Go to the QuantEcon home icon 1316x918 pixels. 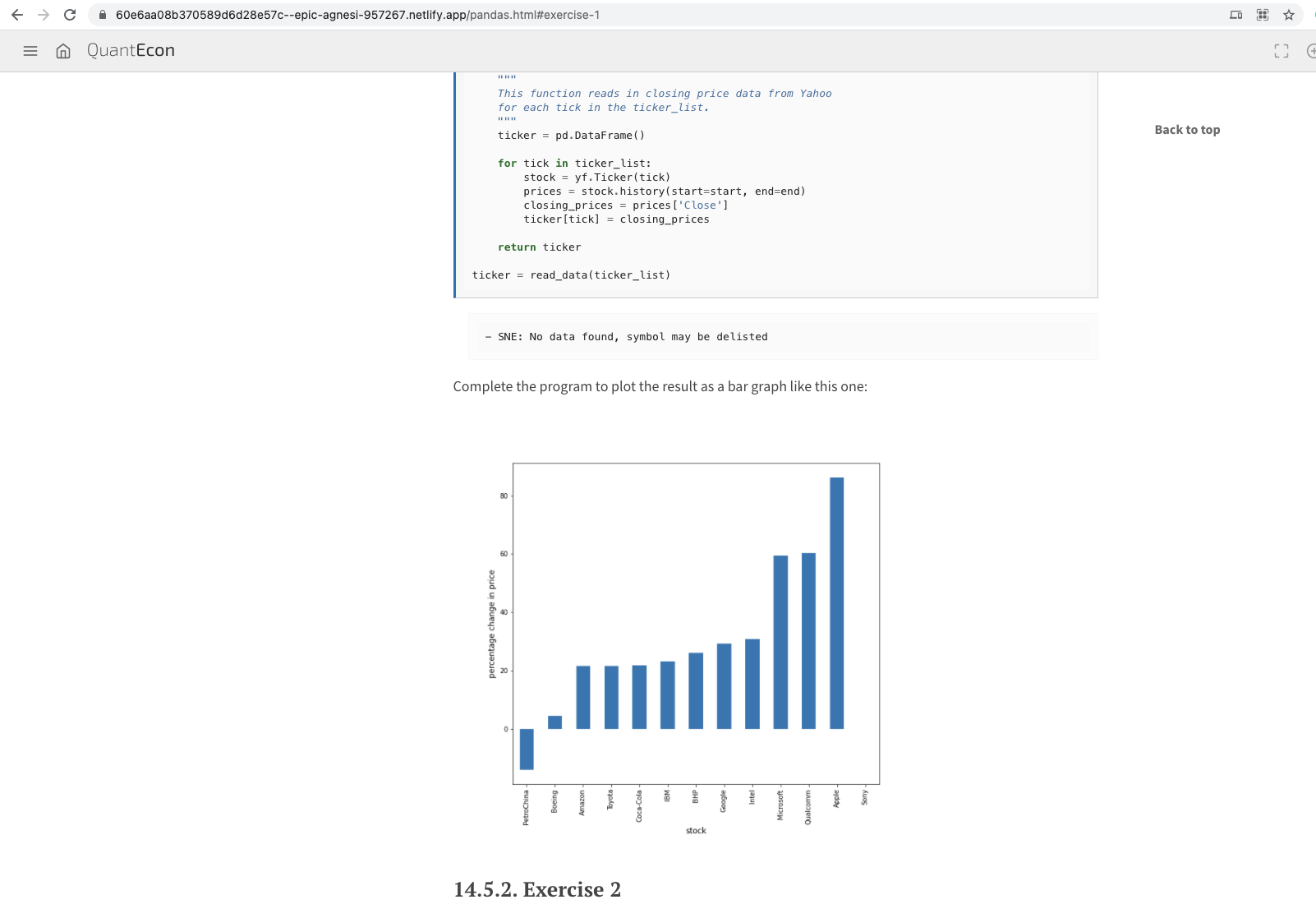point(63,51)
